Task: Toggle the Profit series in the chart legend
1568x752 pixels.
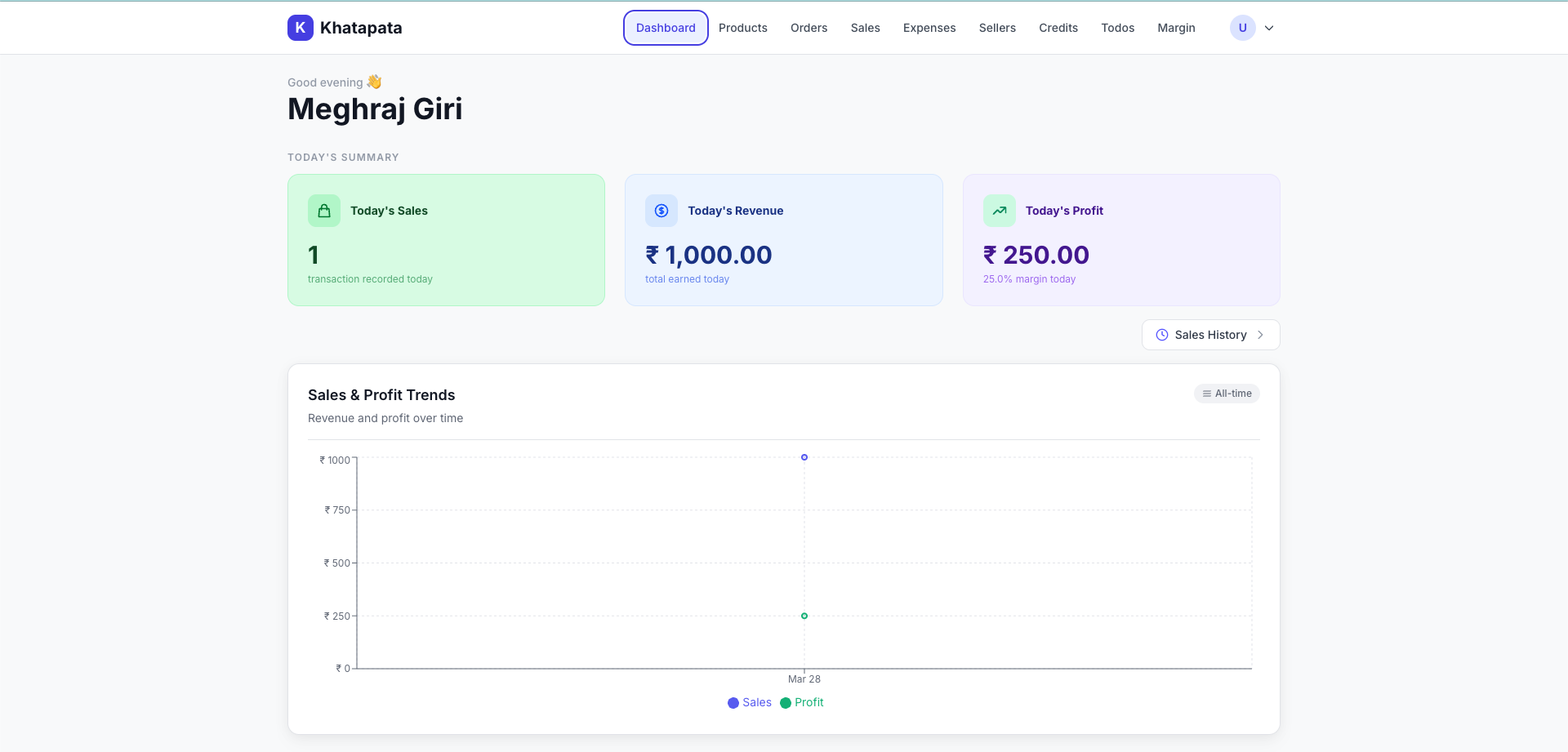Action: [801, 702]
